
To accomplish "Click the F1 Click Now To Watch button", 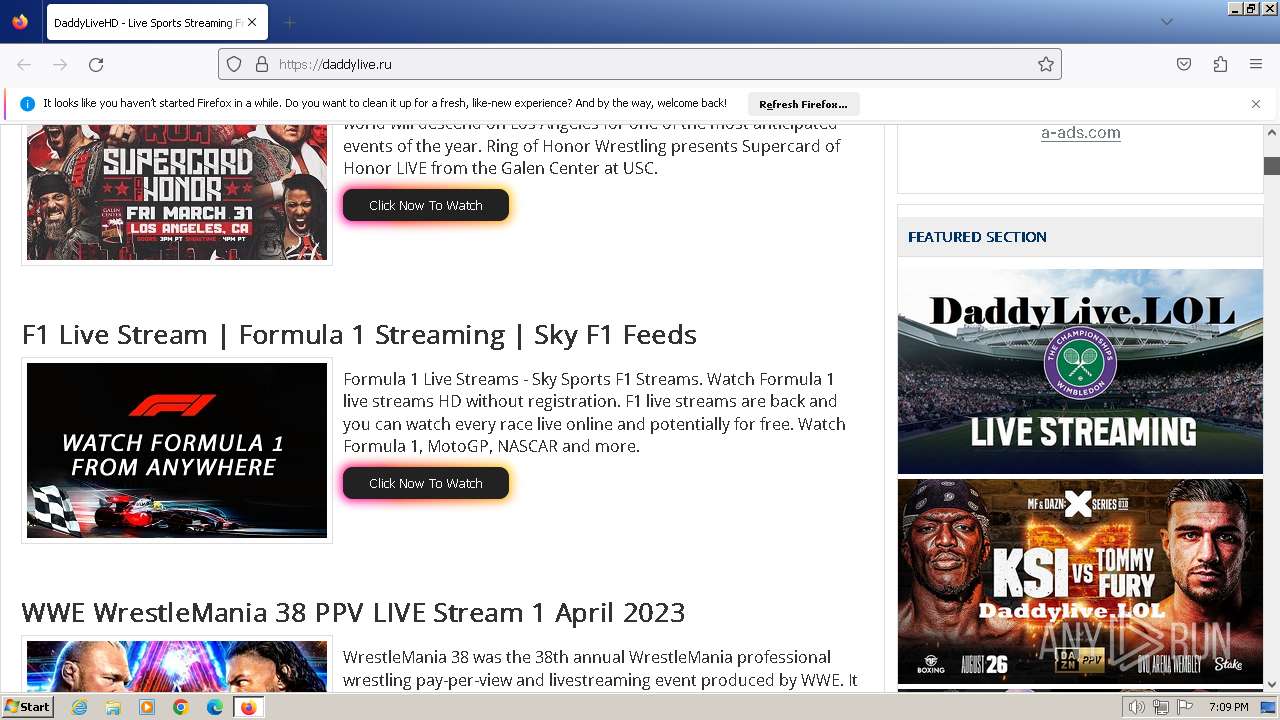I will (426, 483).
